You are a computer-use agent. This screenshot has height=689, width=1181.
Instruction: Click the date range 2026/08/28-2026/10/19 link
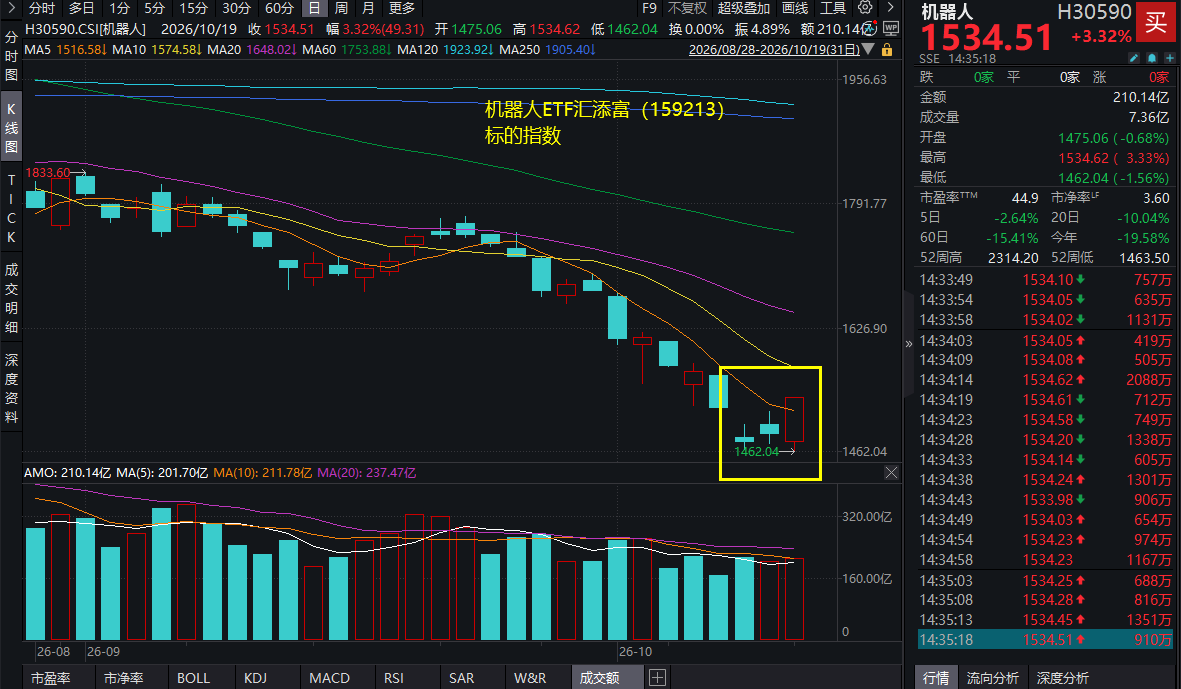pyautogui.click(x=774, y=50)
